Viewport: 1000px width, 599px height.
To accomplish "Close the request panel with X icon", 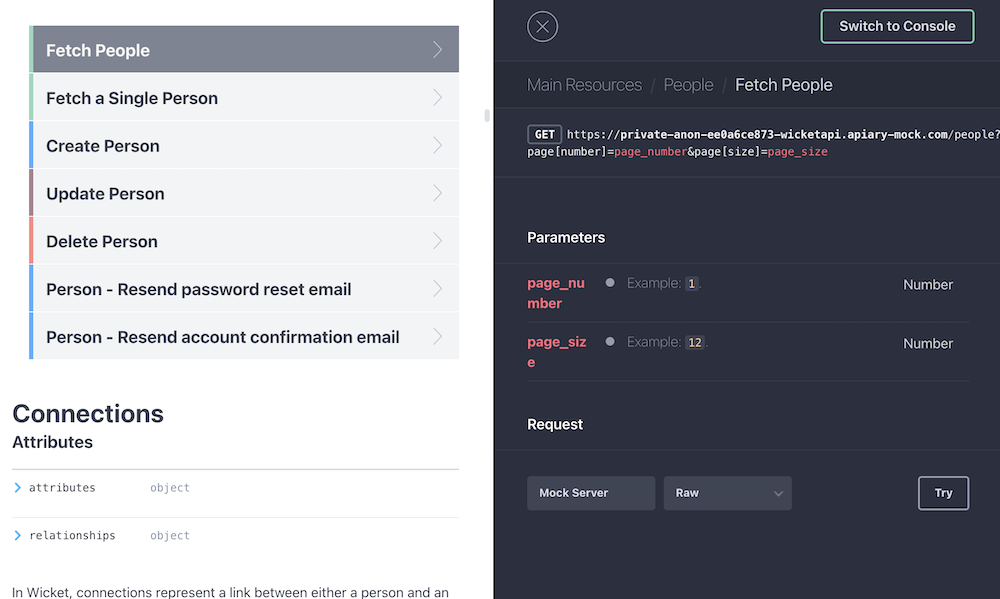I will coord(542,27).
